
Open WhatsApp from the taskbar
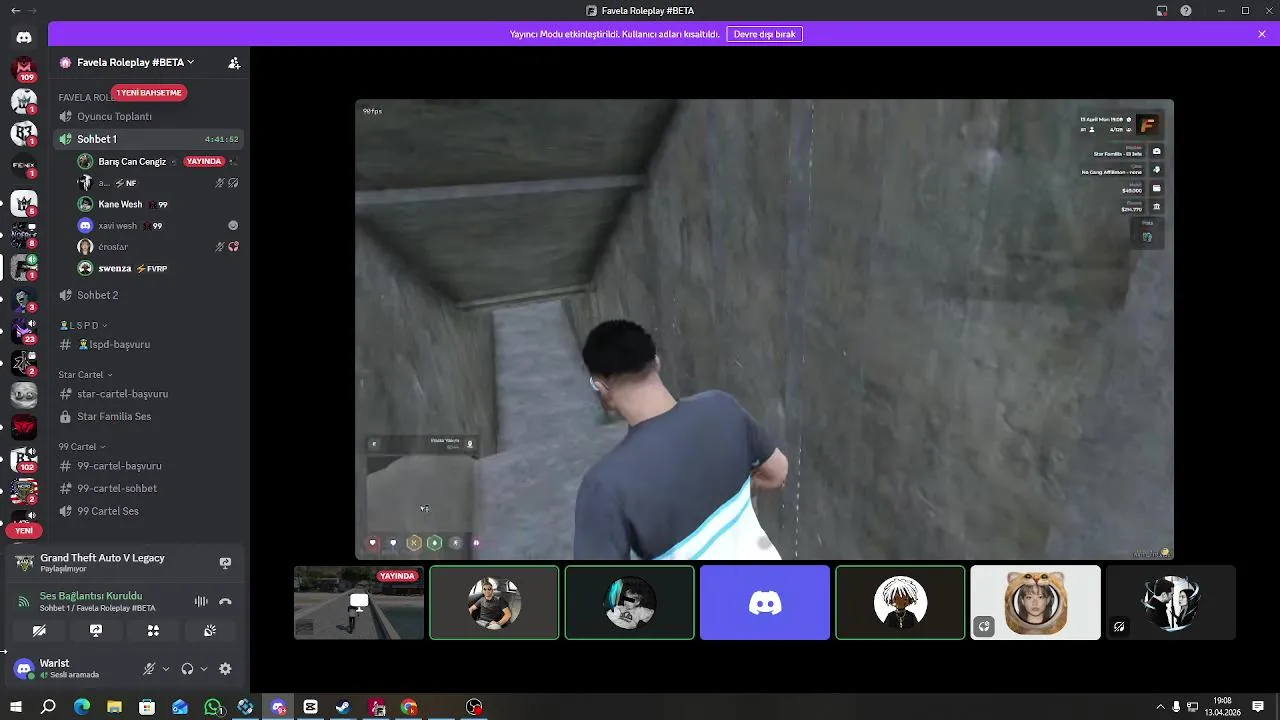pyautogui.click(x=213, y=707)
